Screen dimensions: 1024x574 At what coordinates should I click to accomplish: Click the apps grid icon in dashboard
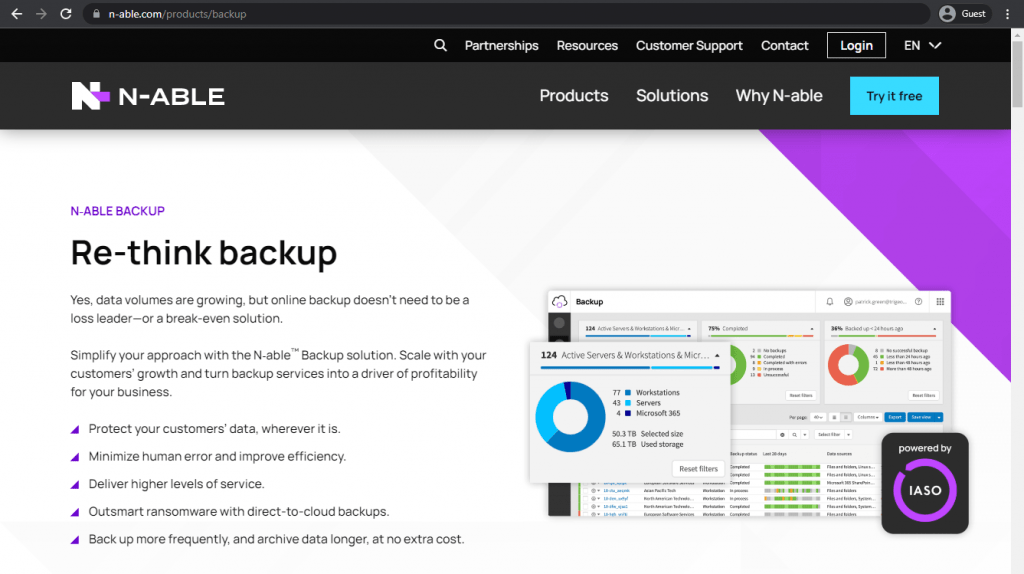tap(940, 302)
